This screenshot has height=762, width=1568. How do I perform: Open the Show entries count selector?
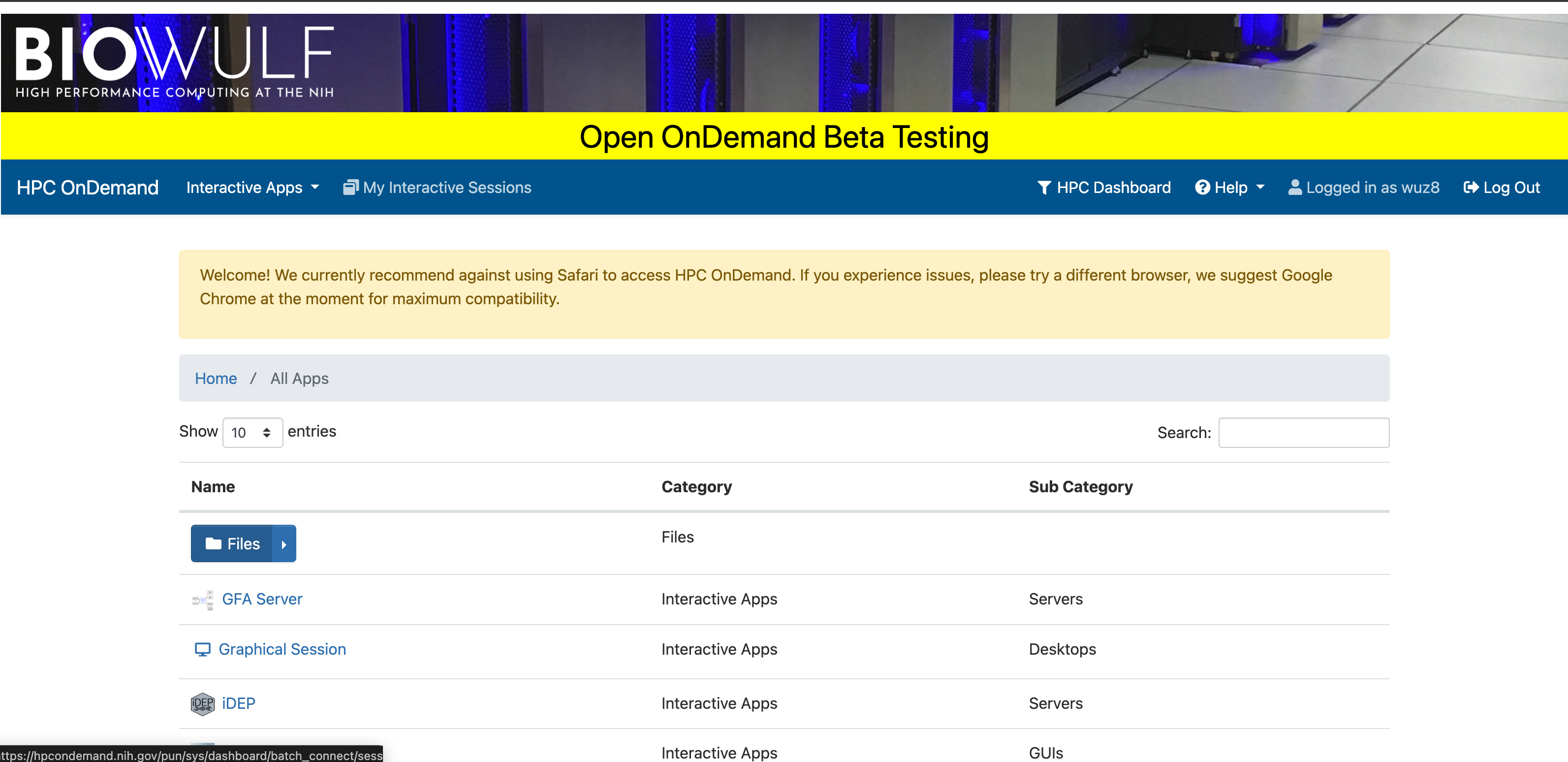[252, 433]
